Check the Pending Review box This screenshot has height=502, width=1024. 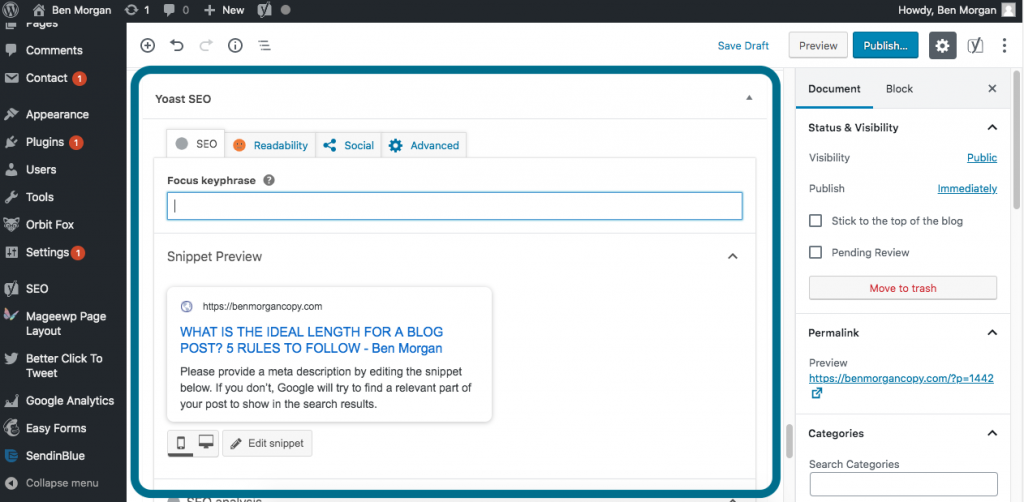[x=815, y=252]
